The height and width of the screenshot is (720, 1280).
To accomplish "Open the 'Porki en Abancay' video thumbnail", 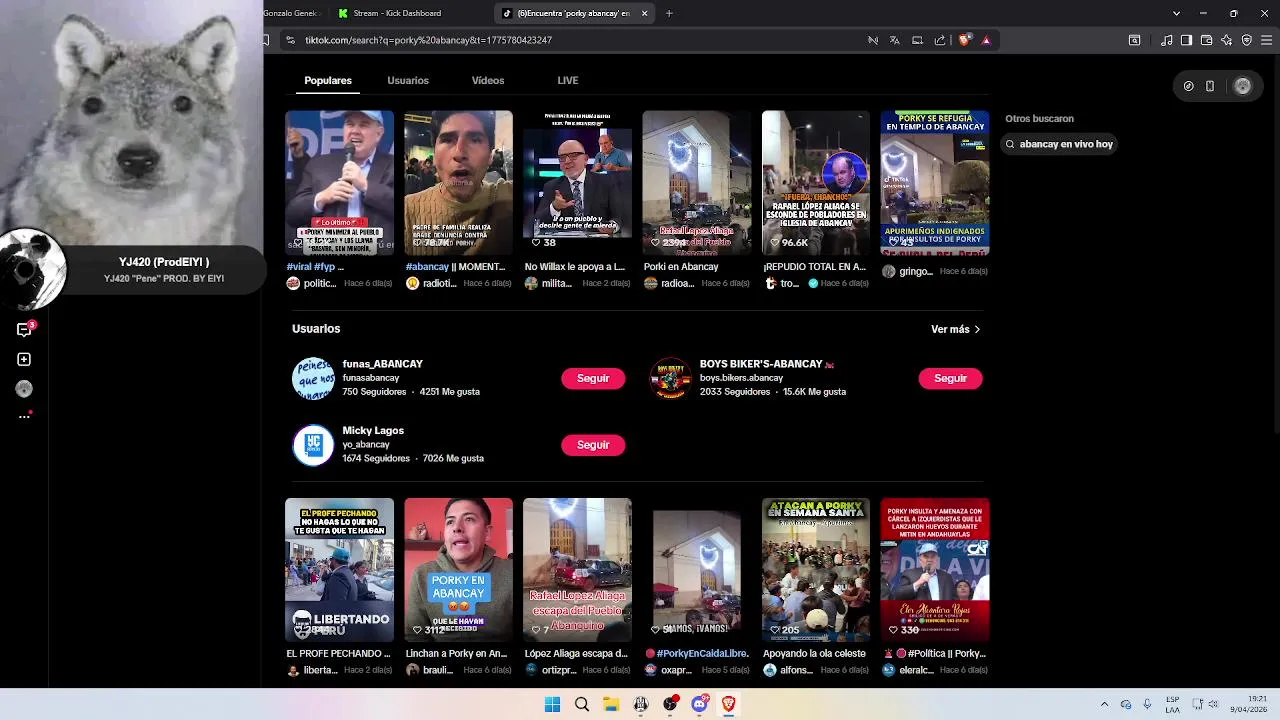I will coord(696,182).
